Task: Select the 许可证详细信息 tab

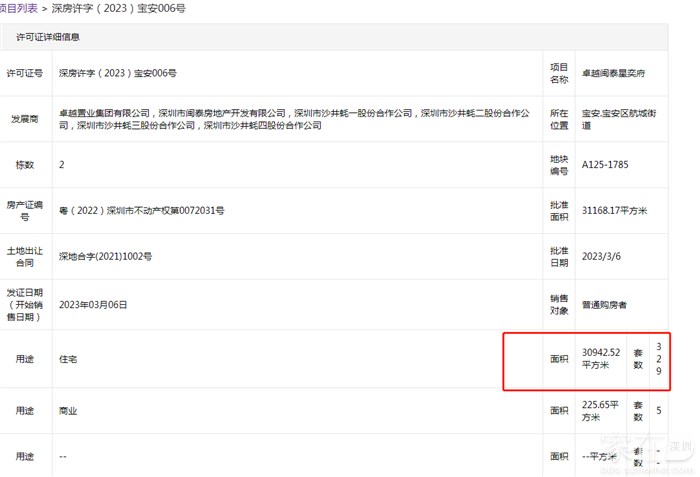Action: (x=48, y=37)
